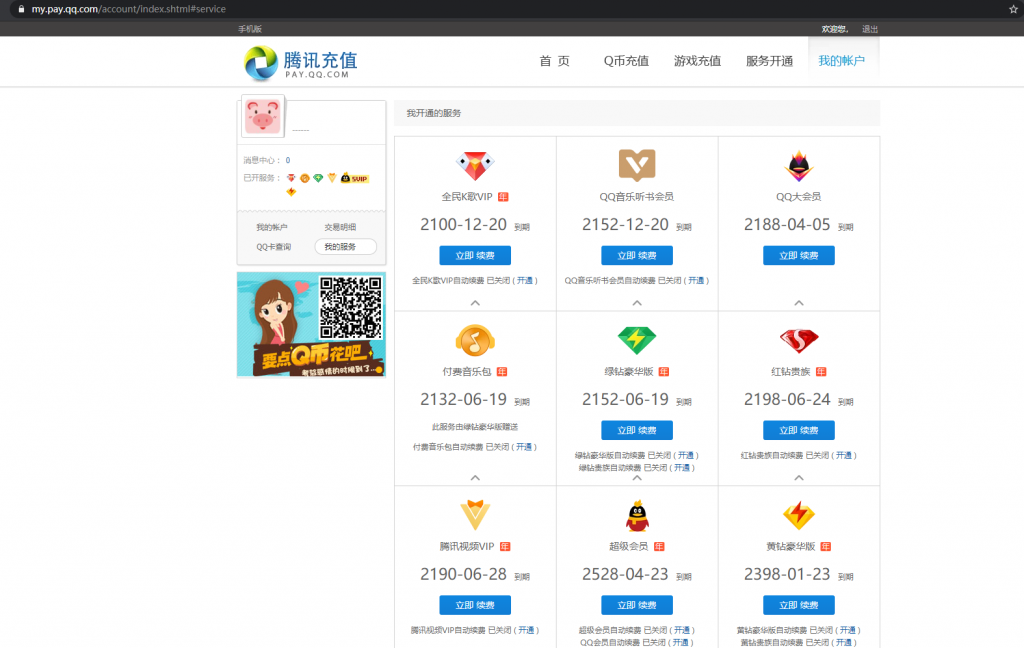Bookmark this page with the star icon
Viewport: 1024px width, 648px height.
pos(1013,9)
